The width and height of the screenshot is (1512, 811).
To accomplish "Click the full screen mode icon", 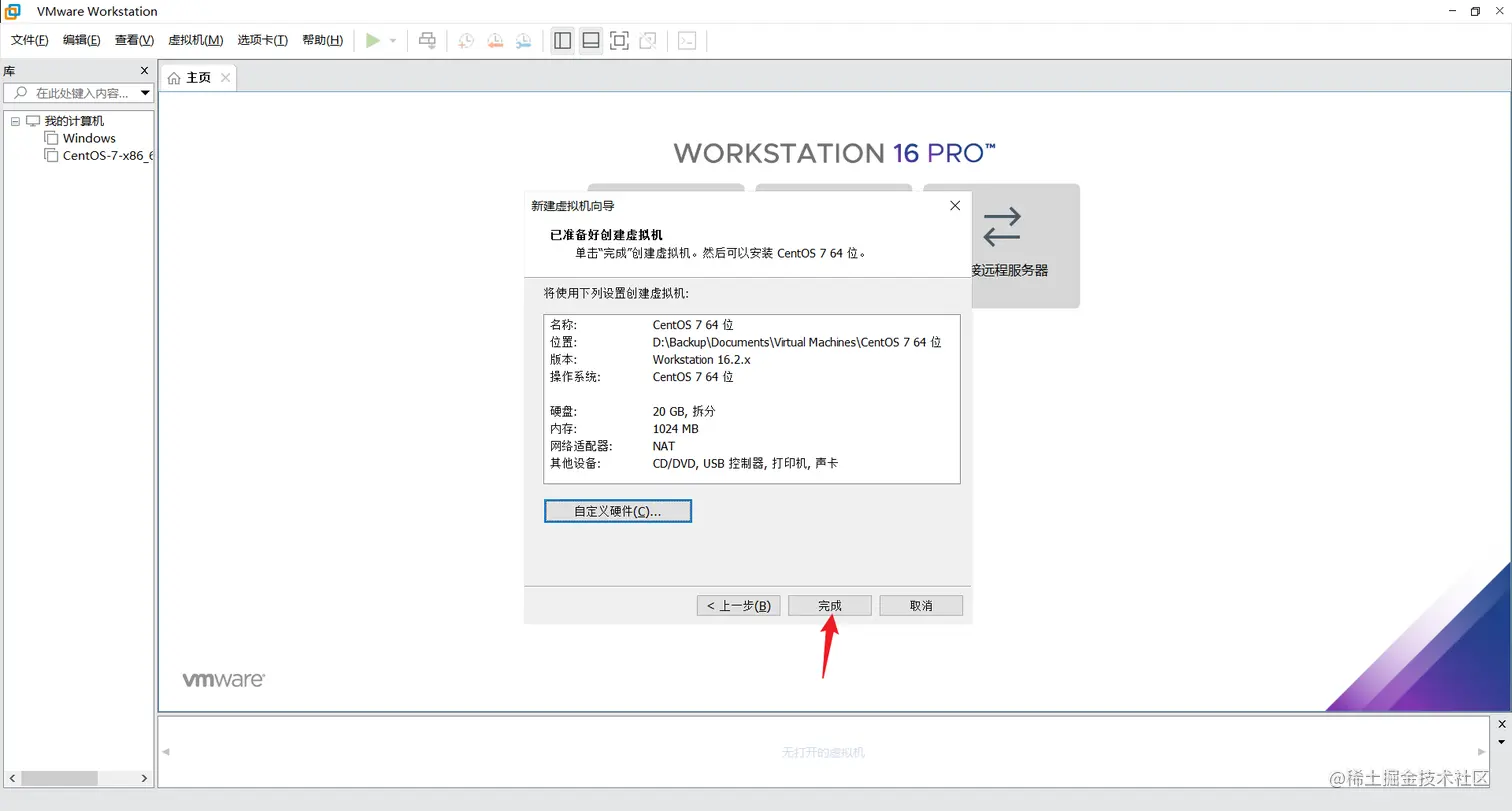I will click(619, 40).
